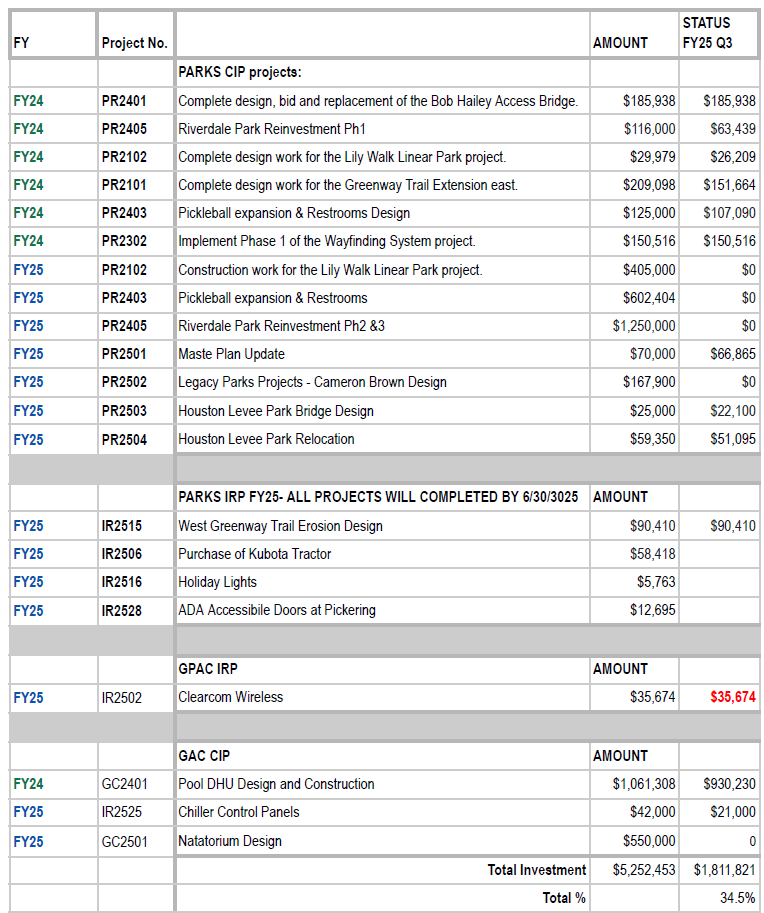Viewport: 764px width, 913px height.
Task: Click project number PR2101
Action: pyautogui.click(x=124, y=185)
